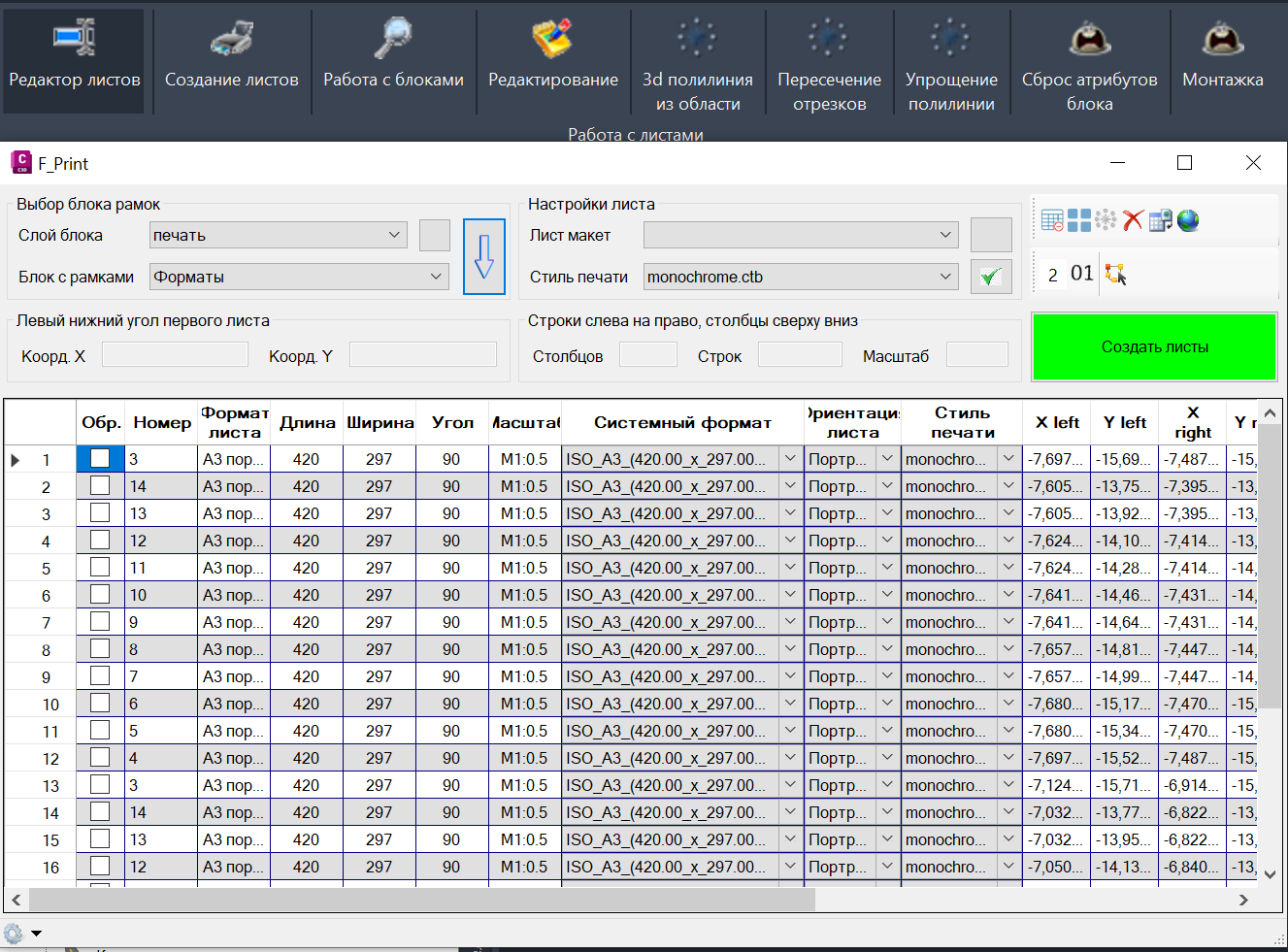Click the horizontal scrollbar of the table
The height and width of the screenshot is (952, 1288).
[422, 901]
